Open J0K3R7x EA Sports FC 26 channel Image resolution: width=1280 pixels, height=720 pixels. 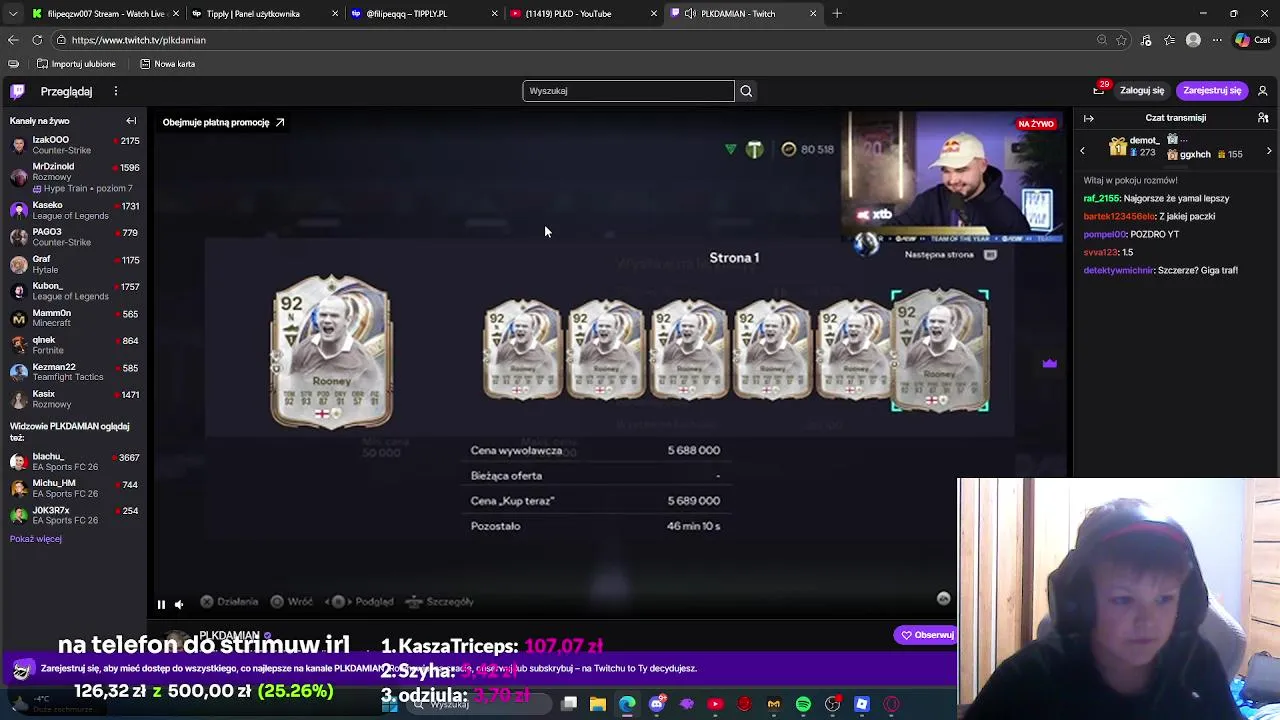(75, 515)
